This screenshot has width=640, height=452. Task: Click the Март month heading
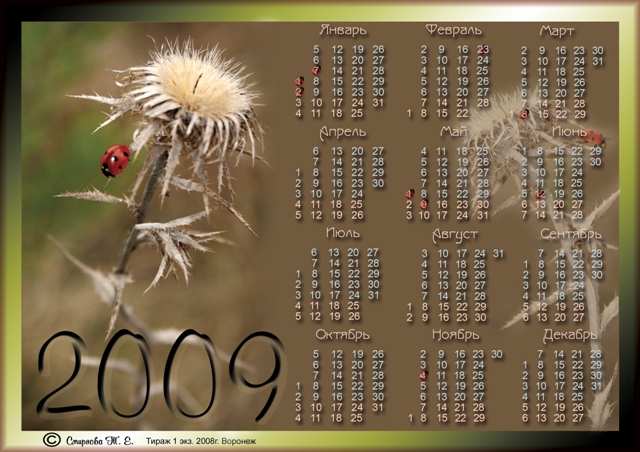tap(557, 31)
